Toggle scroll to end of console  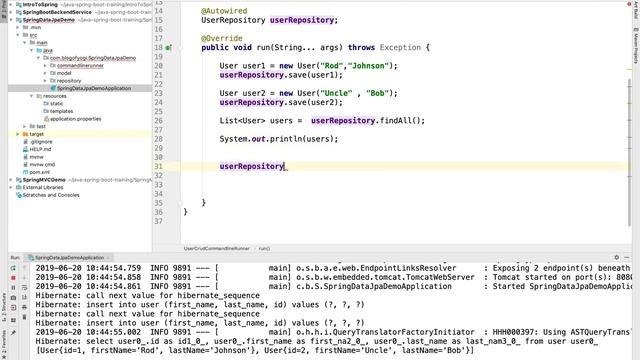point(24,298)
